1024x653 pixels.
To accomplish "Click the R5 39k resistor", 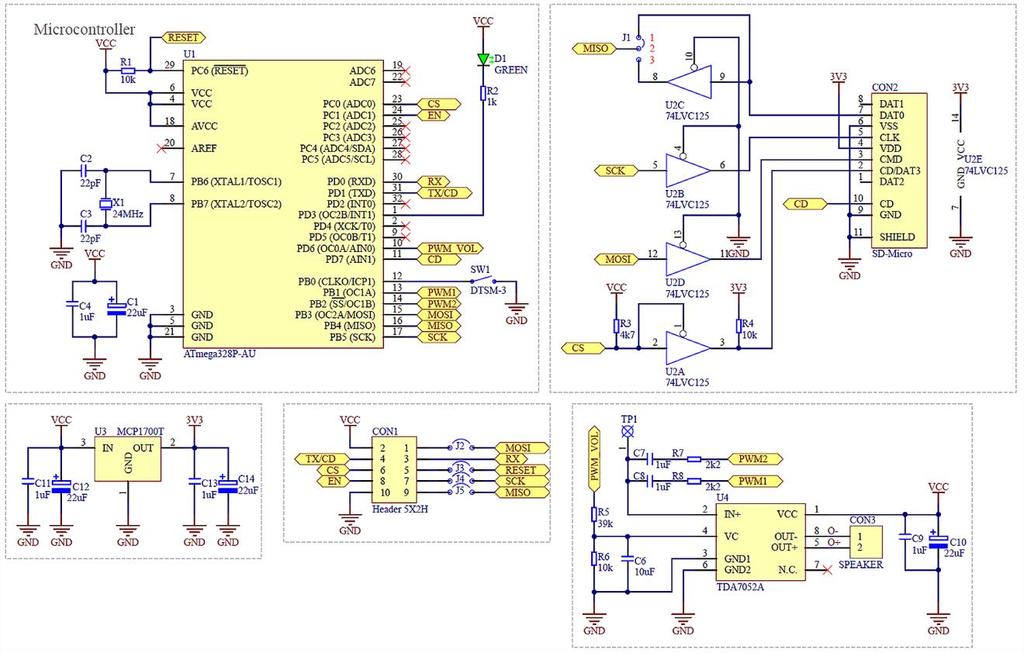I will point(594,515).
